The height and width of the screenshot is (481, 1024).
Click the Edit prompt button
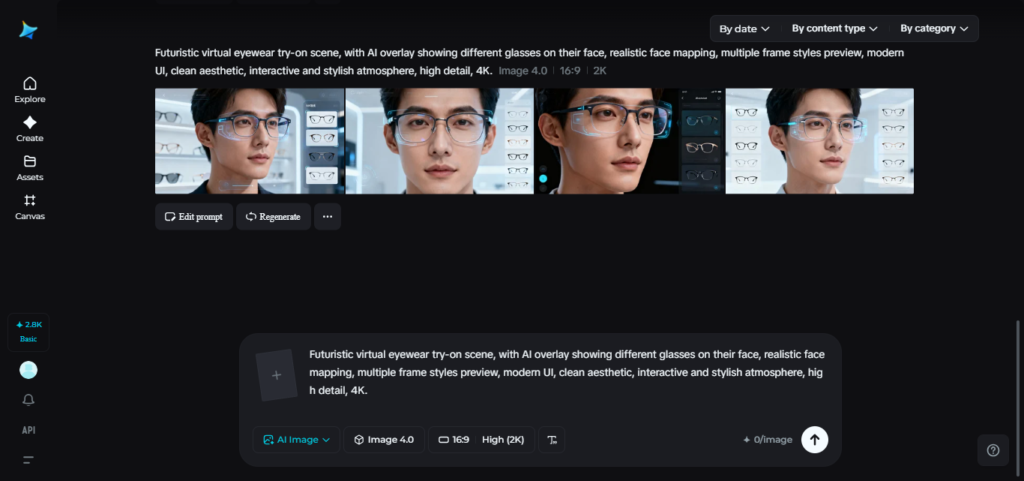coord(194,217)
